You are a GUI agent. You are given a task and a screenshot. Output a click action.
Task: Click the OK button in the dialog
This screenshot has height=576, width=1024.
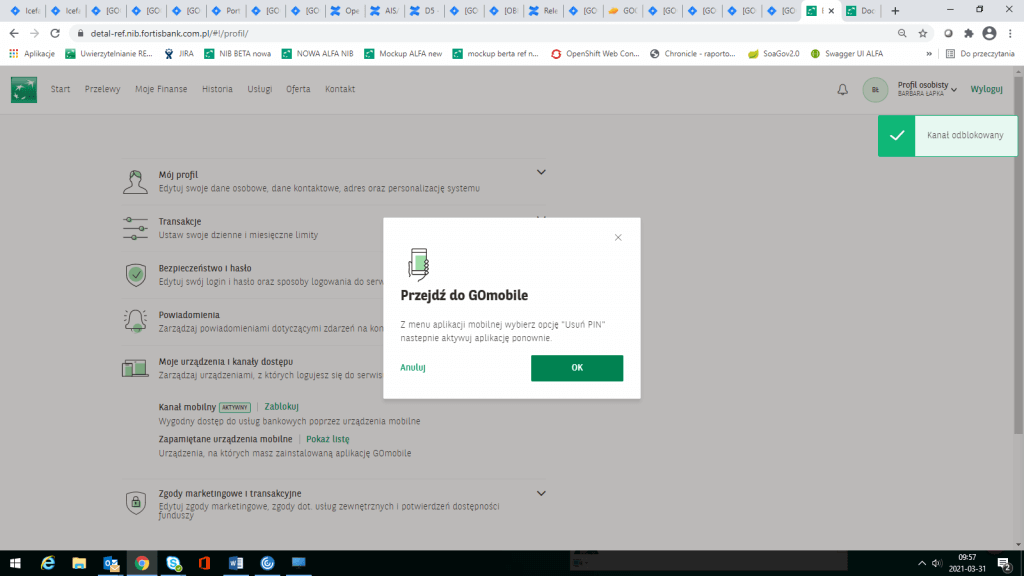pyautogui.click(x=576, y=368)
